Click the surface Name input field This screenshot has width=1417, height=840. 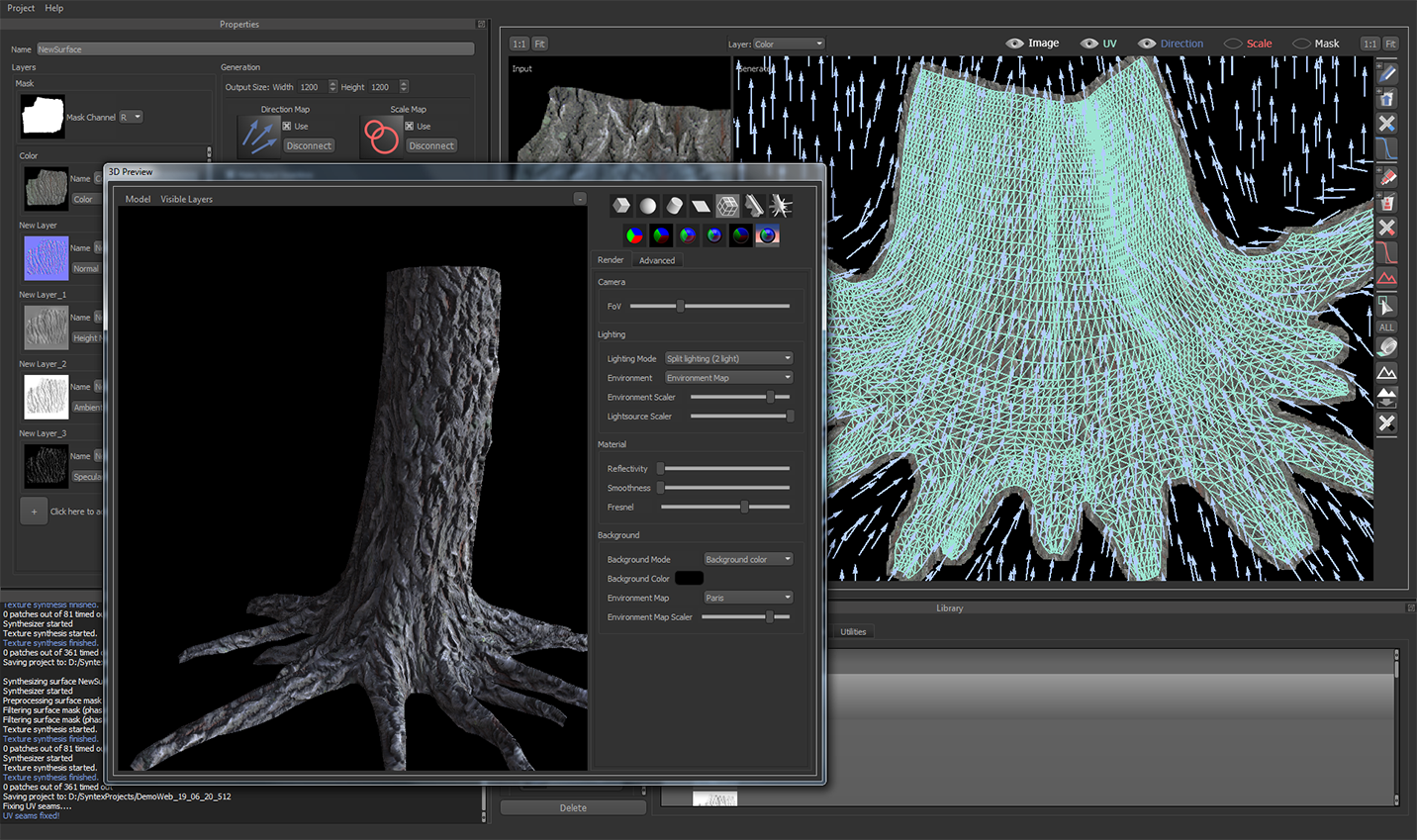(x=254, y=48)
